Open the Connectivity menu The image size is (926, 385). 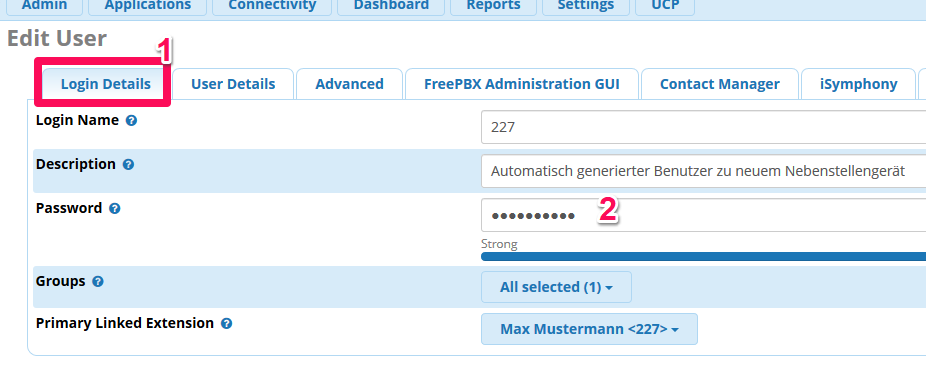[272, 6]
